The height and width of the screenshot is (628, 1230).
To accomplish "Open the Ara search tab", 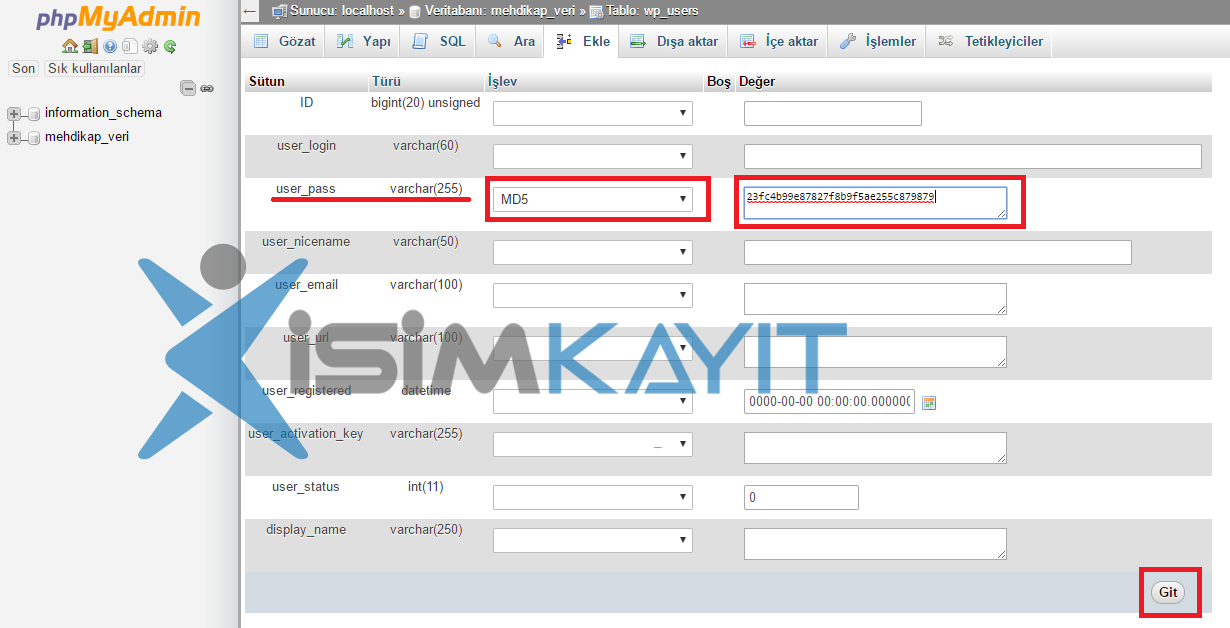I will [x=511, y=41].
